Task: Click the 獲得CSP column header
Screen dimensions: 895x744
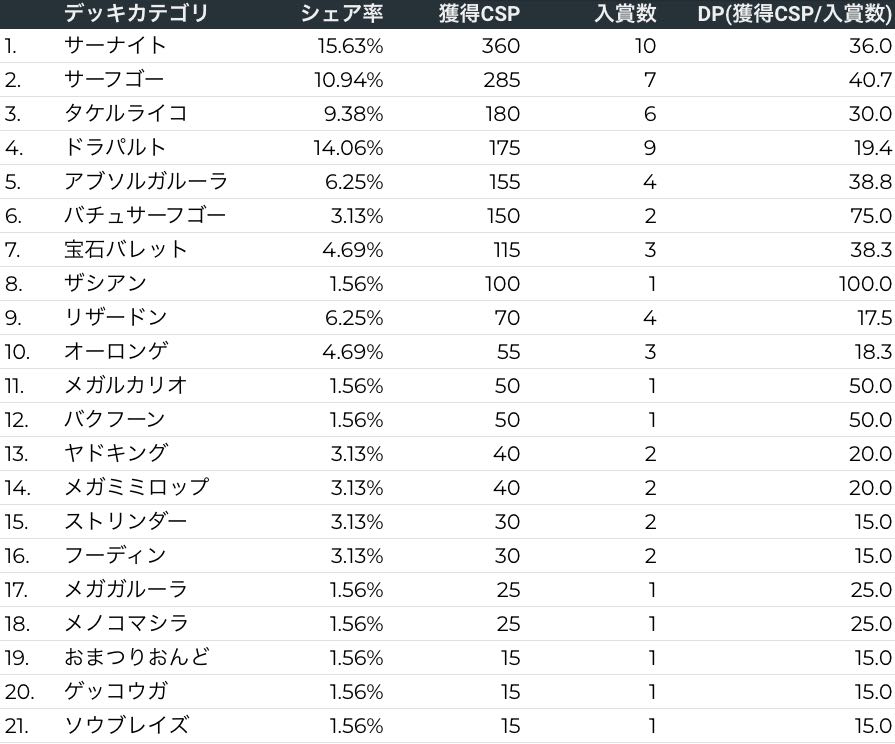Action: [479, 13]
